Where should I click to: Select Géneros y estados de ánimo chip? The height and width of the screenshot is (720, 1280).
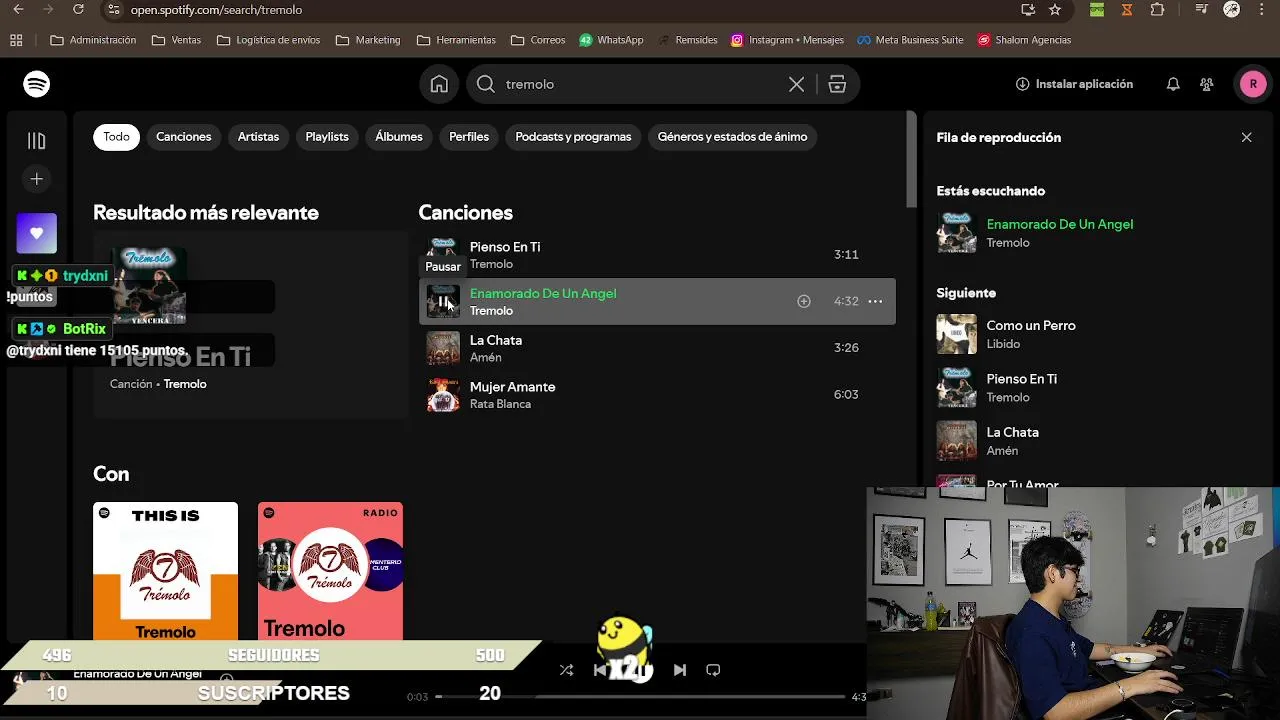(x=732, y=137)
